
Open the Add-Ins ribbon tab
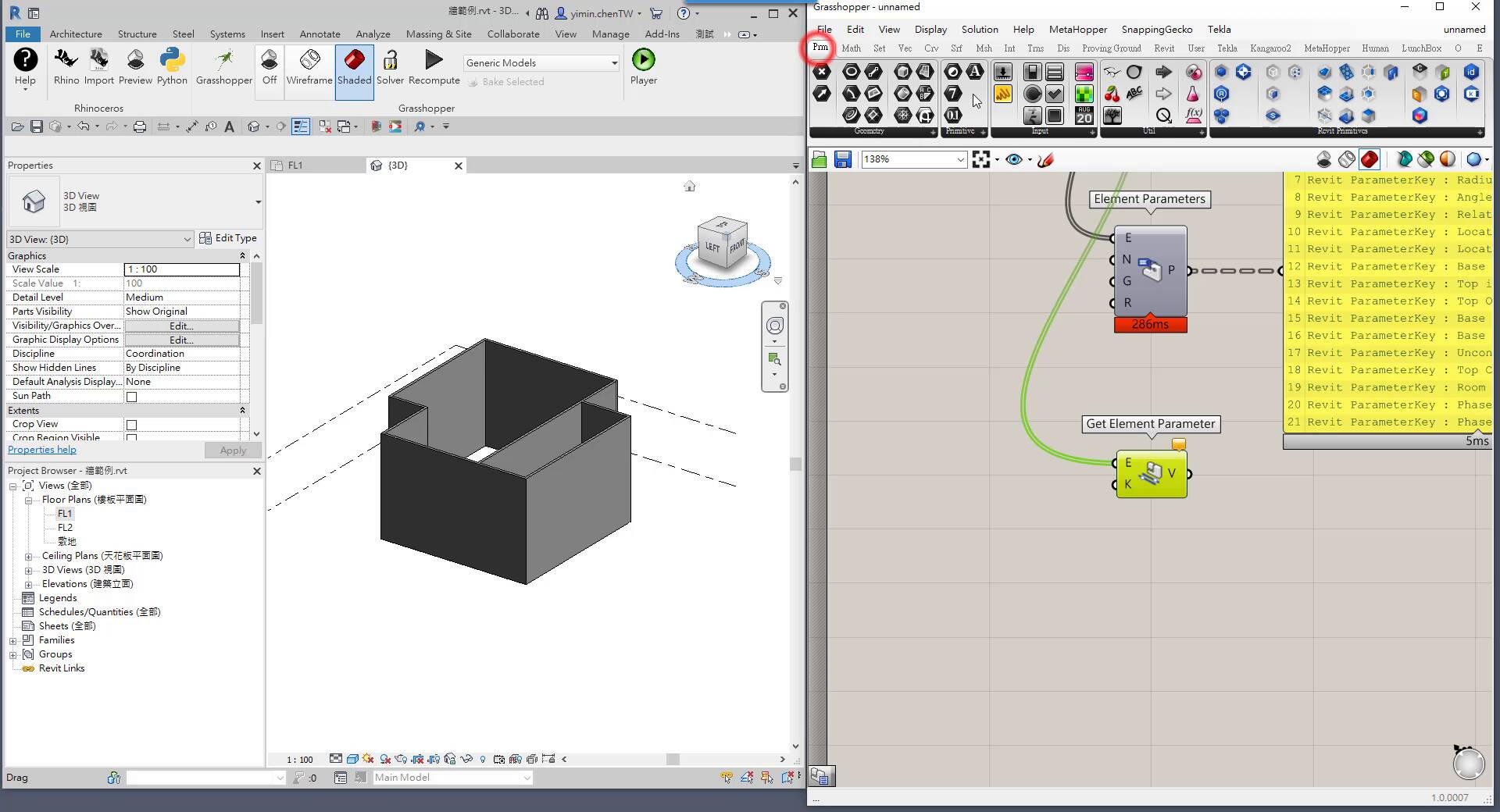pos(662,34)
